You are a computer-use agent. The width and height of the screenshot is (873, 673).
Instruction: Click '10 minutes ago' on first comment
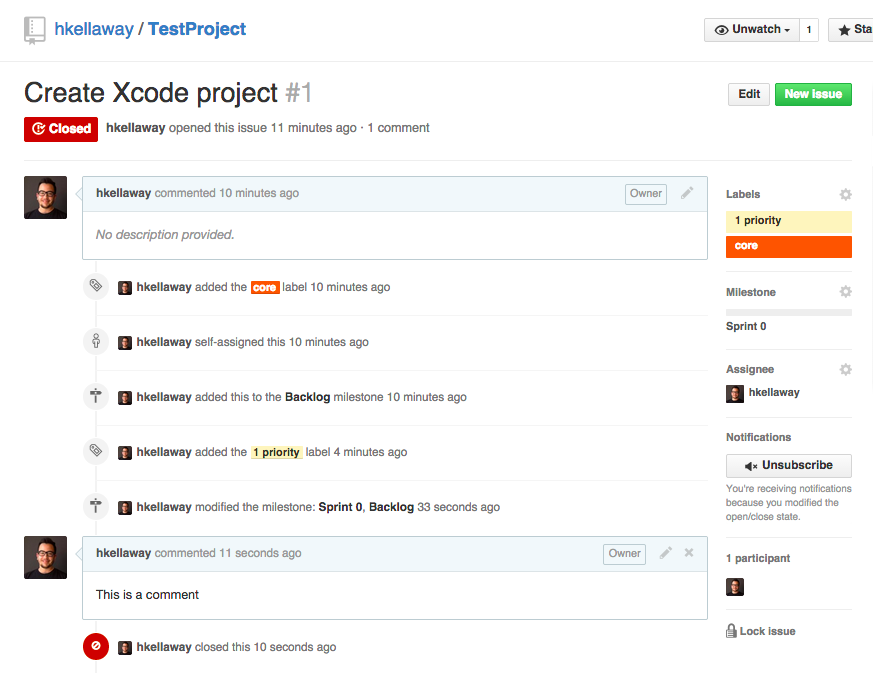click(259, 193)
